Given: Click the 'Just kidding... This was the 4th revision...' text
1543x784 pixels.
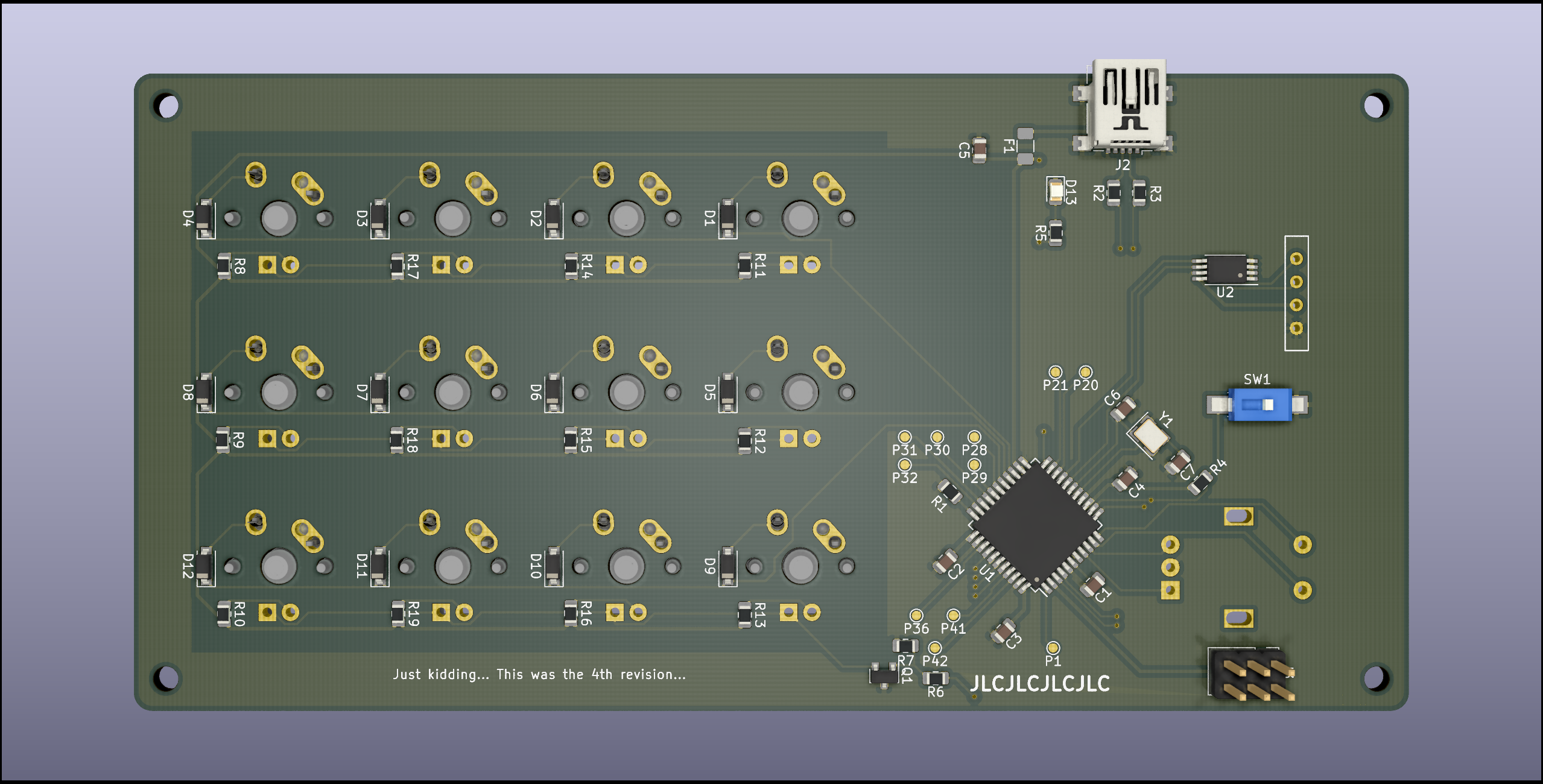Looking at the screenshot, I should pyautogui.click(x=539, y=674).
